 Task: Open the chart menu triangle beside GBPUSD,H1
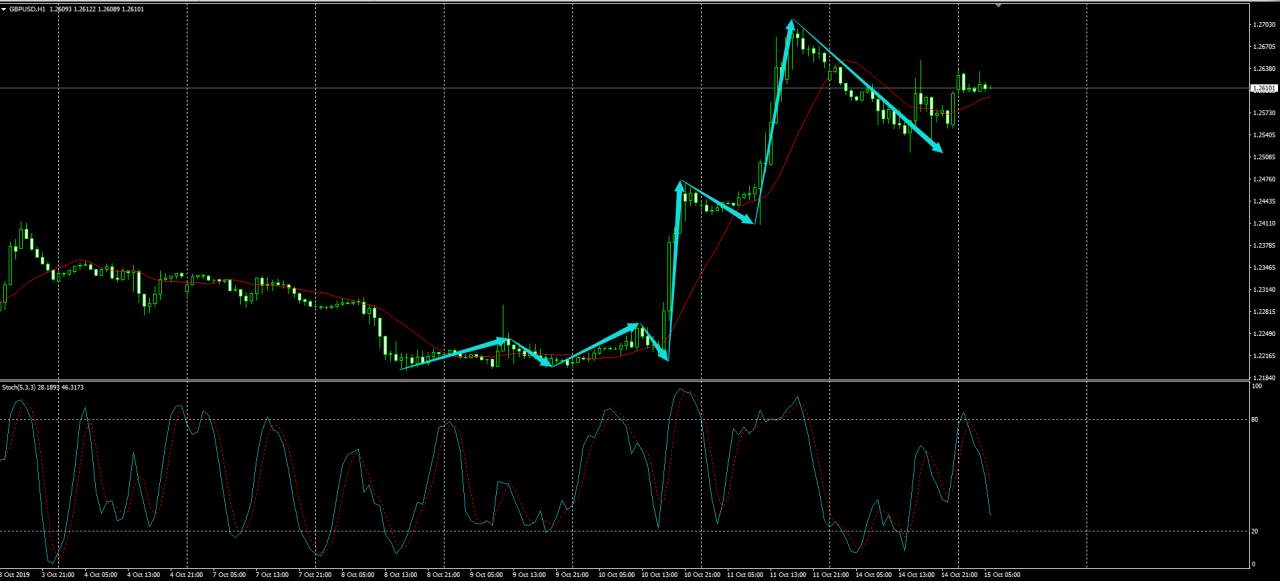(x=5, y=9)
